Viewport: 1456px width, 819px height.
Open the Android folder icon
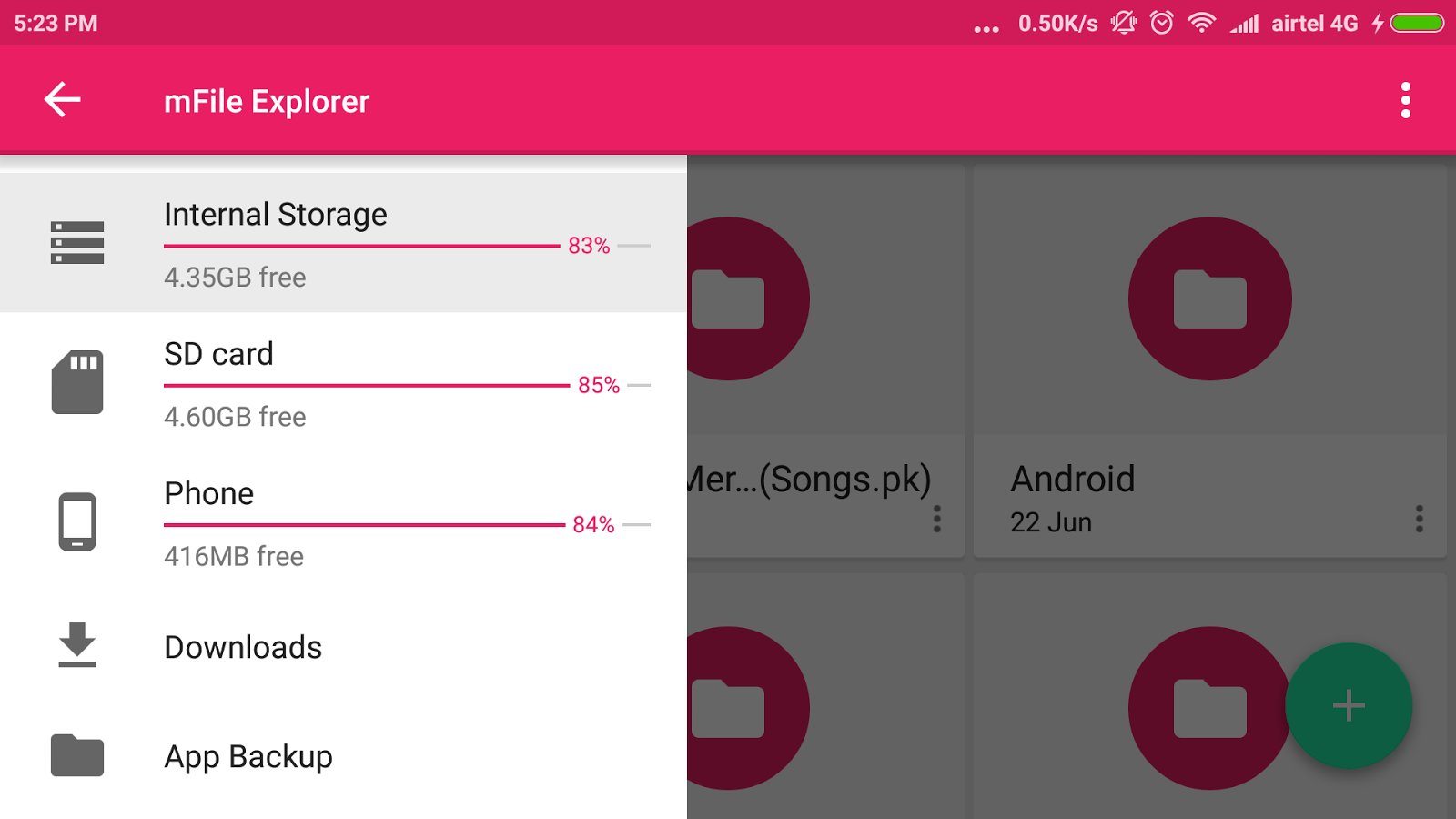click(x=1209, y=298)
